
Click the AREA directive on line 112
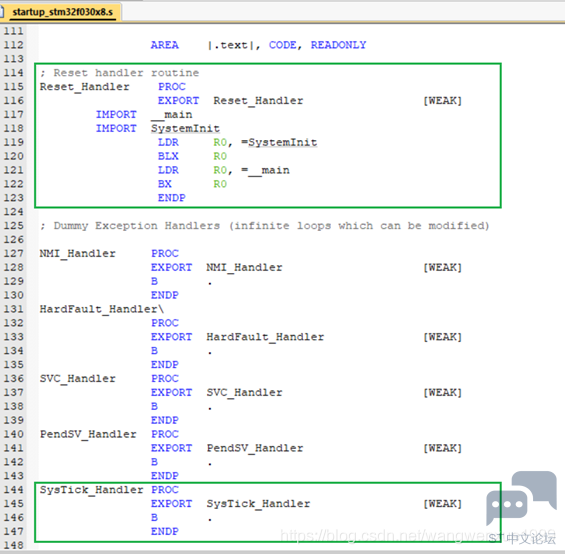[165, 45]
